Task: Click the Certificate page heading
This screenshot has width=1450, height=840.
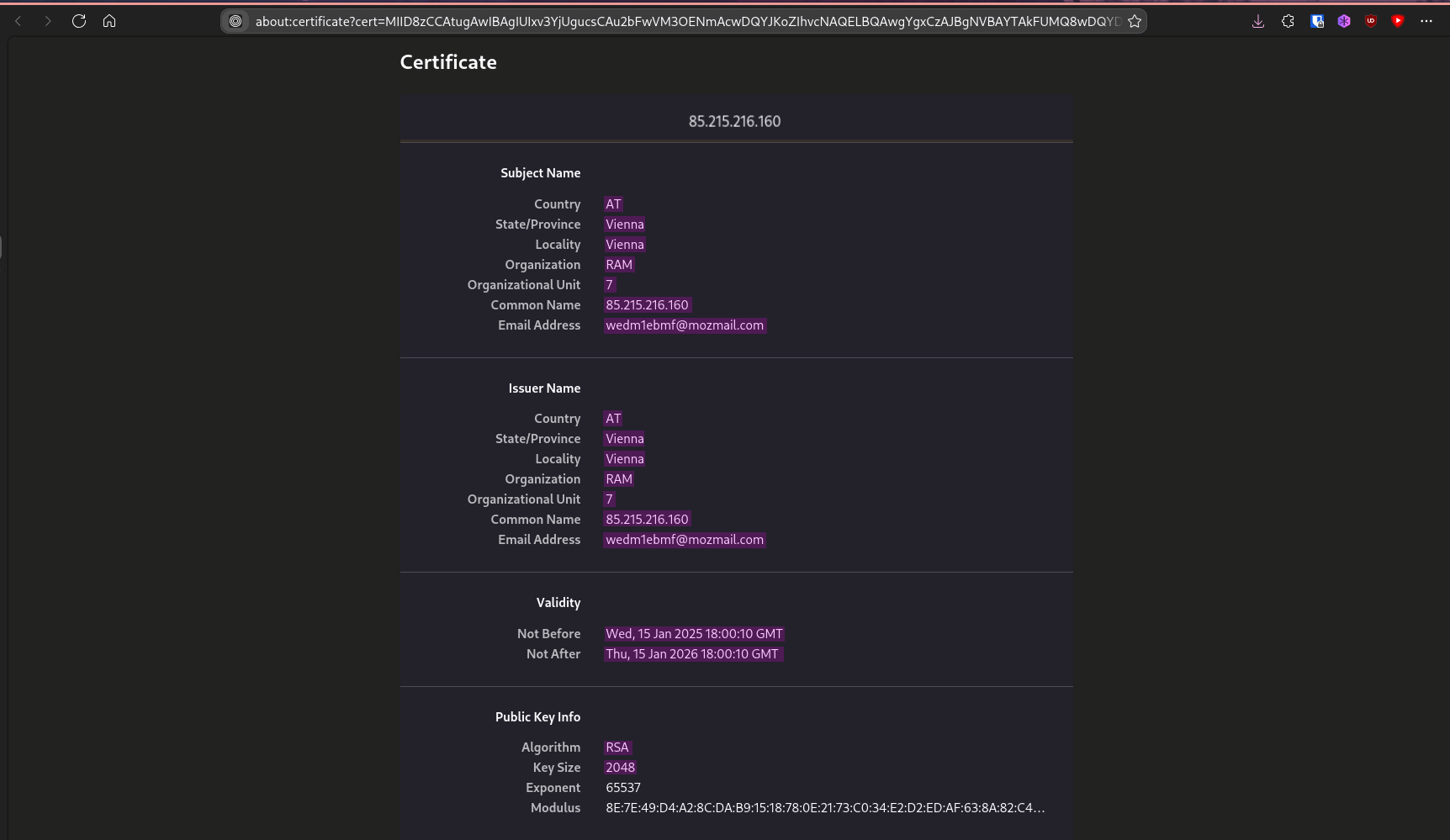Action: pyautogui.click(x=448, y=62)
